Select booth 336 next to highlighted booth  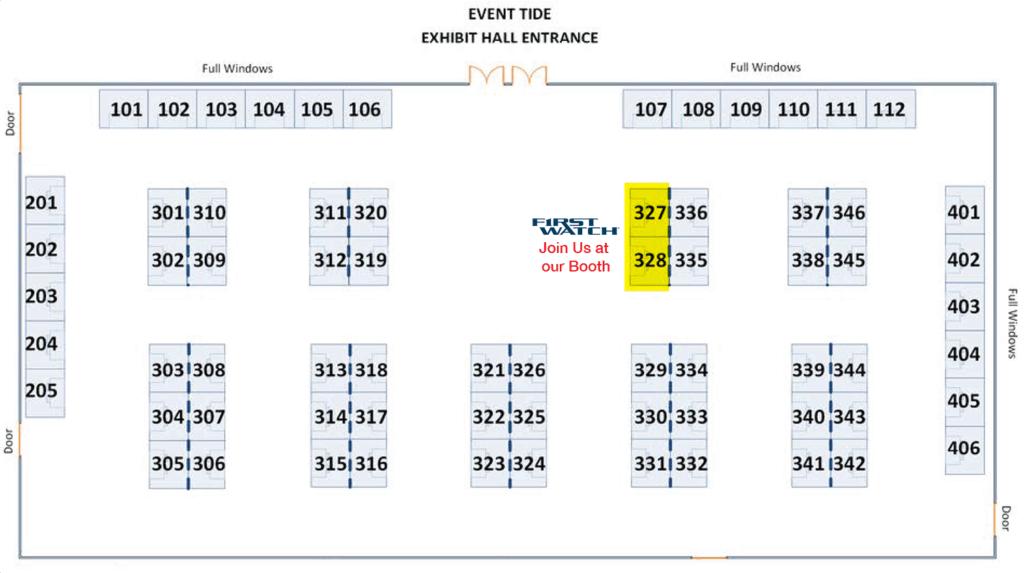click(691, 212)
